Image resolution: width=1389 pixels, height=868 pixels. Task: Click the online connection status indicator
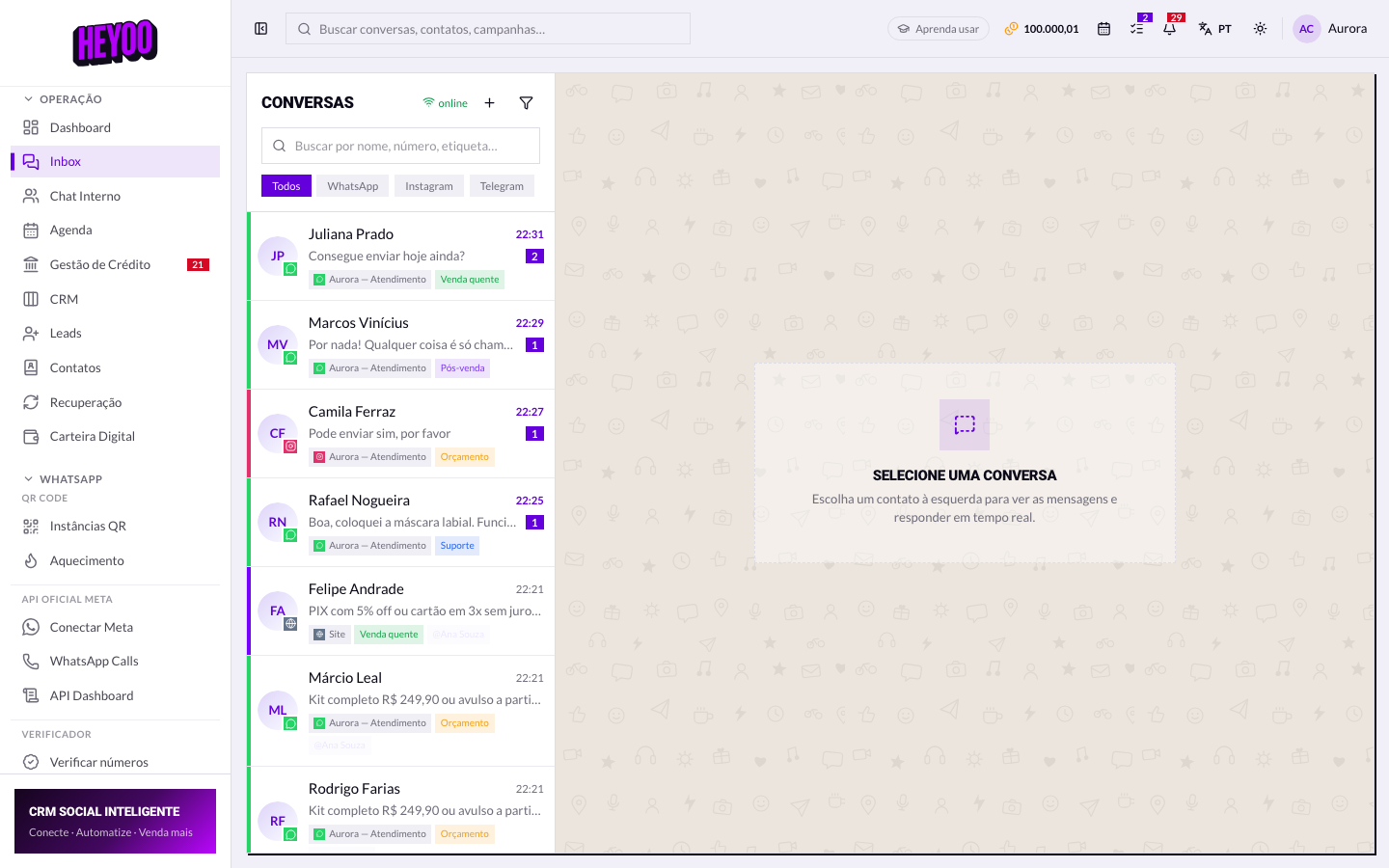tap(445, 103)
